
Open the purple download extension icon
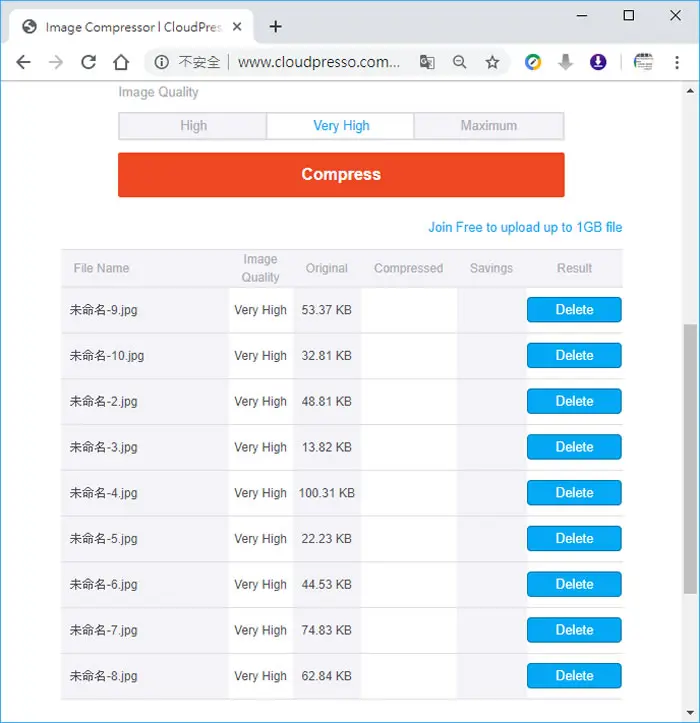[598, 62]
